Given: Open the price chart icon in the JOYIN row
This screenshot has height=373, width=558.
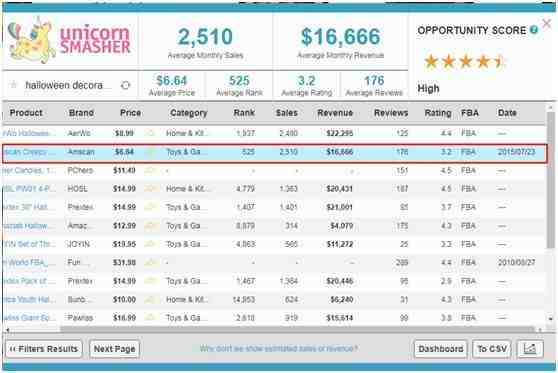Looking at the screenshot, I should [x=151, y=244].
